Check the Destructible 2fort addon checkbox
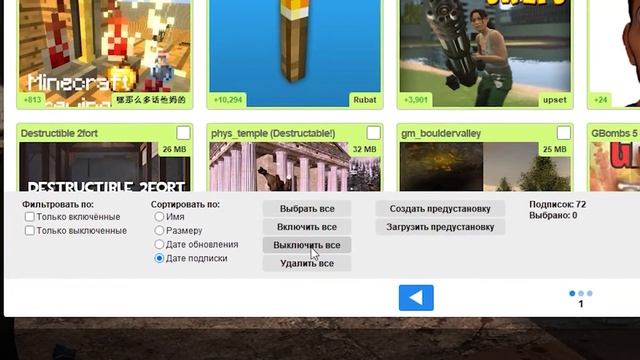 tap(183, 133)
